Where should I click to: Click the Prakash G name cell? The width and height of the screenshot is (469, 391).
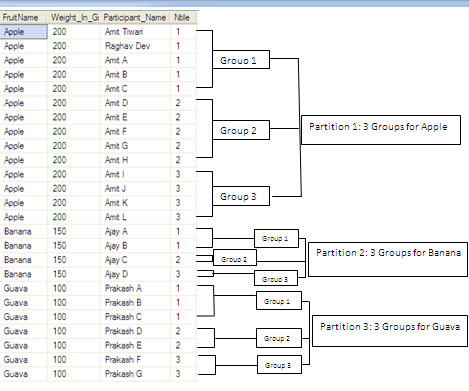pos(135,374)
